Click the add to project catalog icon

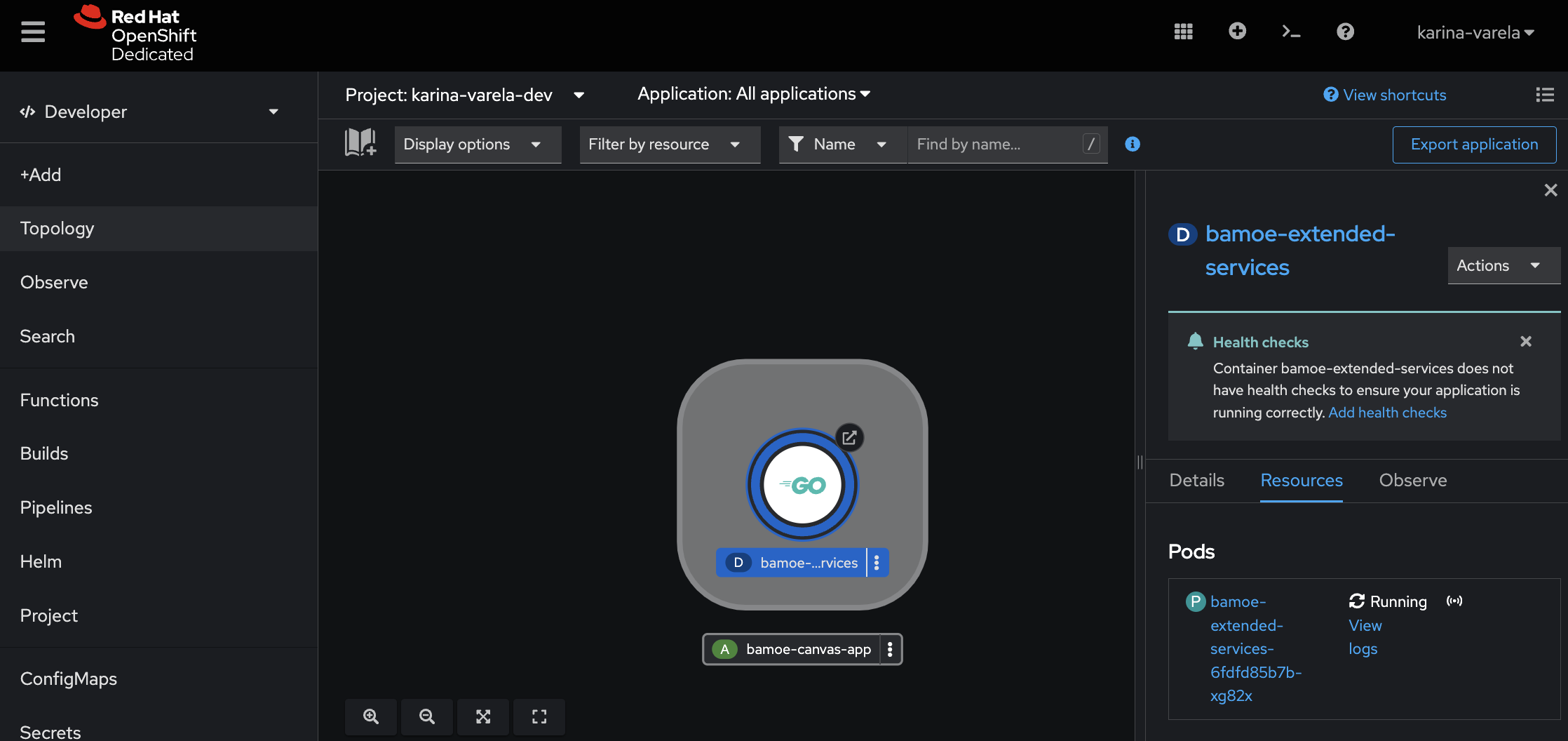(360, 142)
